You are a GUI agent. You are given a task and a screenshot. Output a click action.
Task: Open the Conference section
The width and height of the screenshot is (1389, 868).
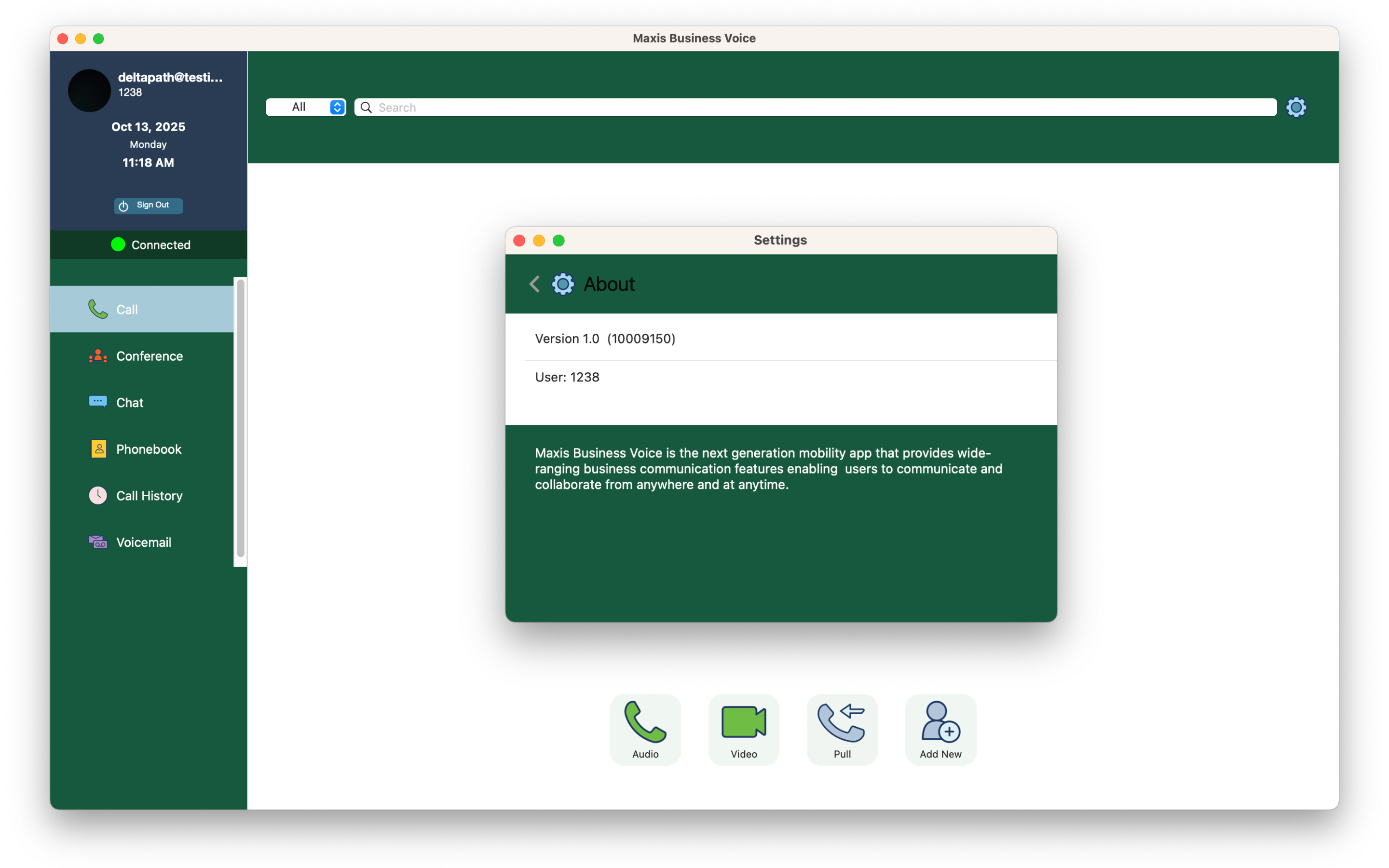[142, 356]
